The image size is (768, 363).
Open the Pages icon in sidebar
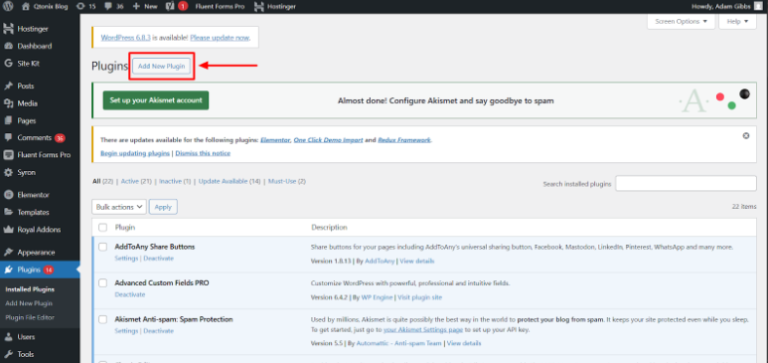[8, 121]
